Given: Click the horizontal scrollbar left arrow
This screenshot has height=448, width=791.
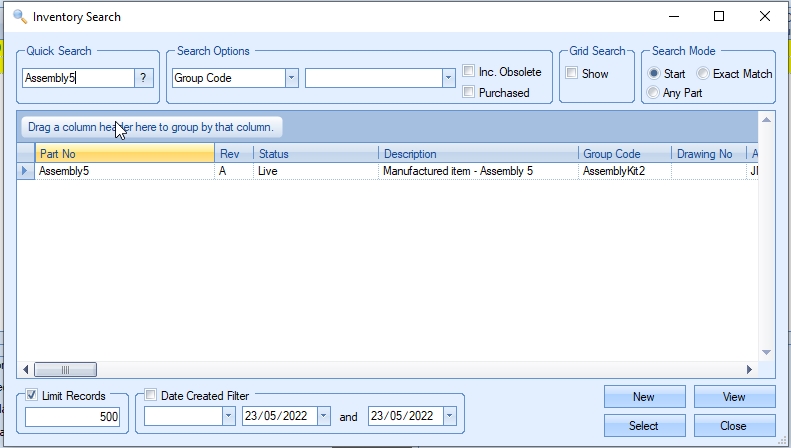Looking at the screenshot, I should pos(27,369).
